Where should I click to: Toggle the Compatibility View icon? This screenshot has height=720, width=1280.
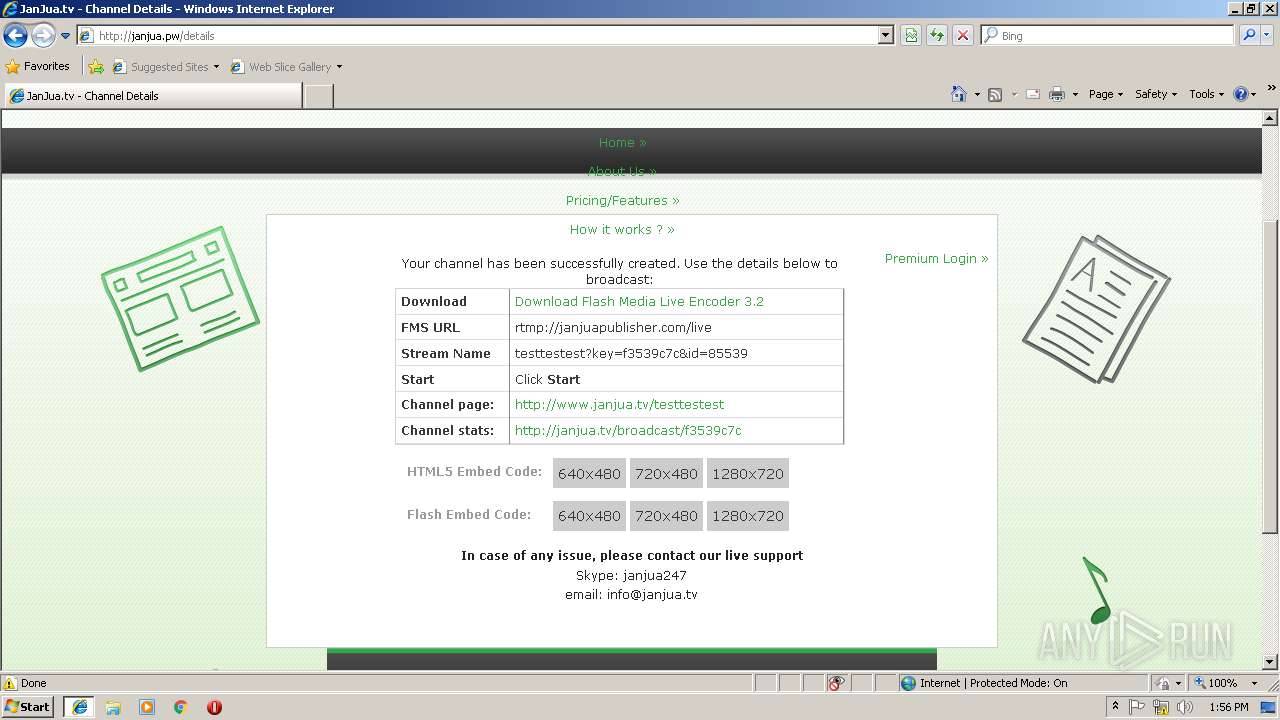(911, 35)
